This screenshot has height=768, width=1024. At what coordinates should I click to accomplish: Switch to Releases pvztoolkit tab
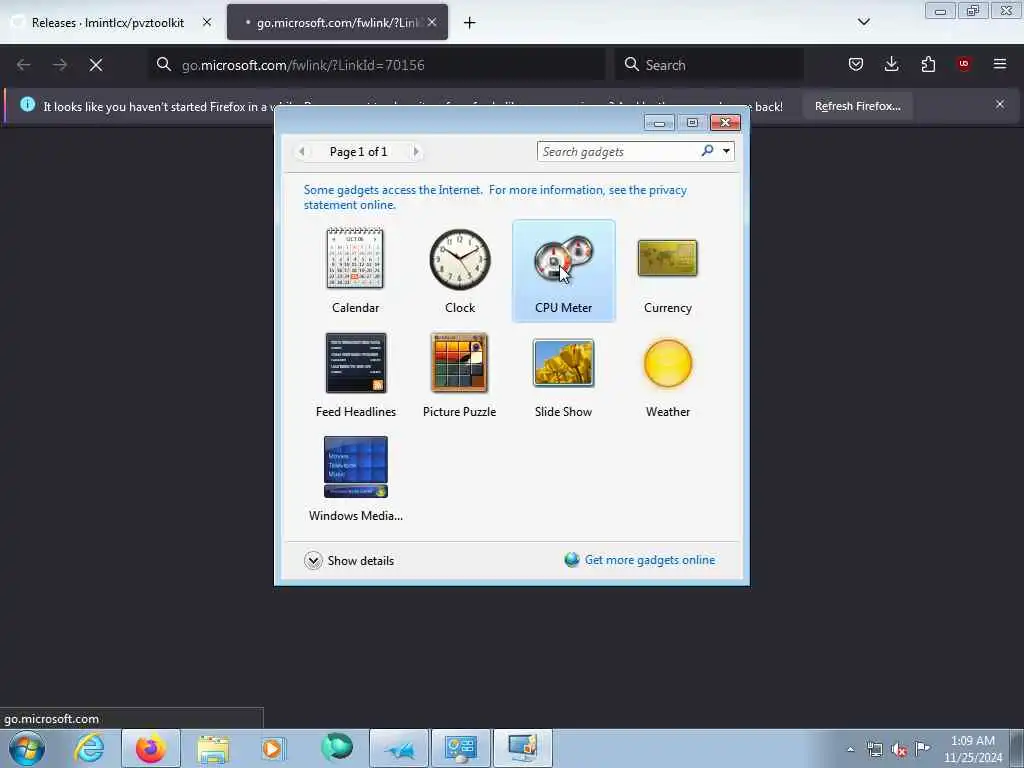click(x=108, y=22)
